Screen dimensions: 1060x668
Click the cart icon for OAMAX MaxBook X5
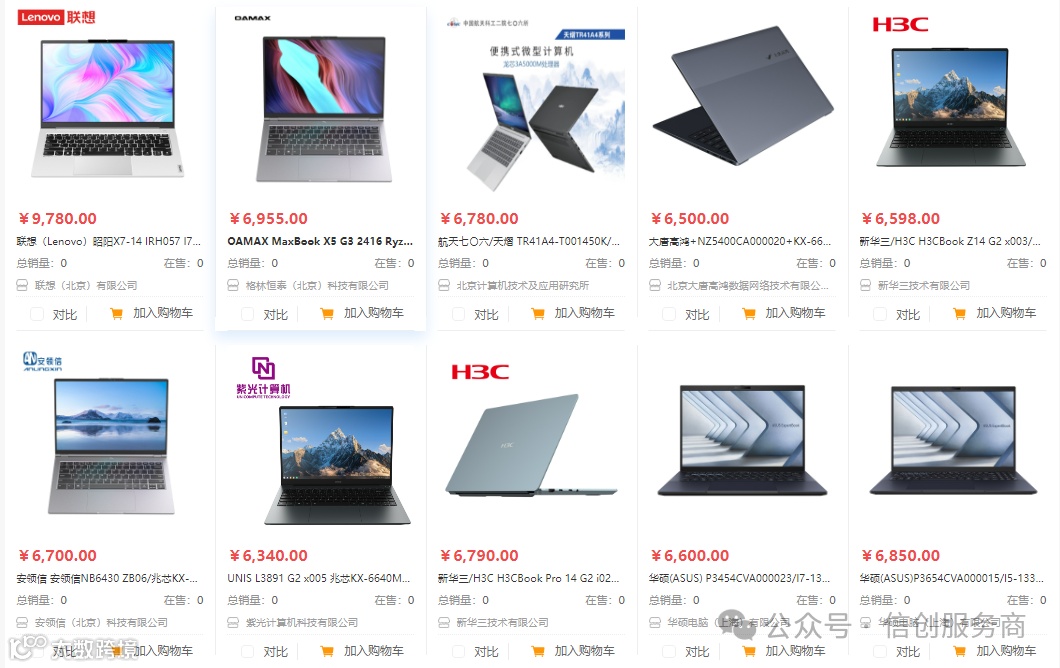tap(327, 314)
